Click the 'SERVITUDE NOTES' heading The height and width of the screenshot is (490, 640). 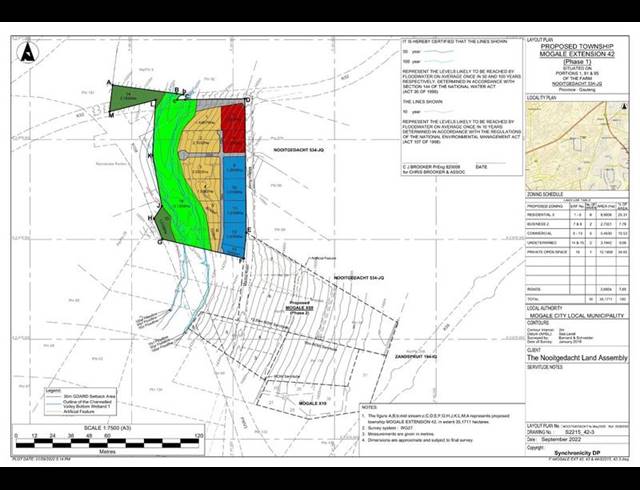[544, 367]
